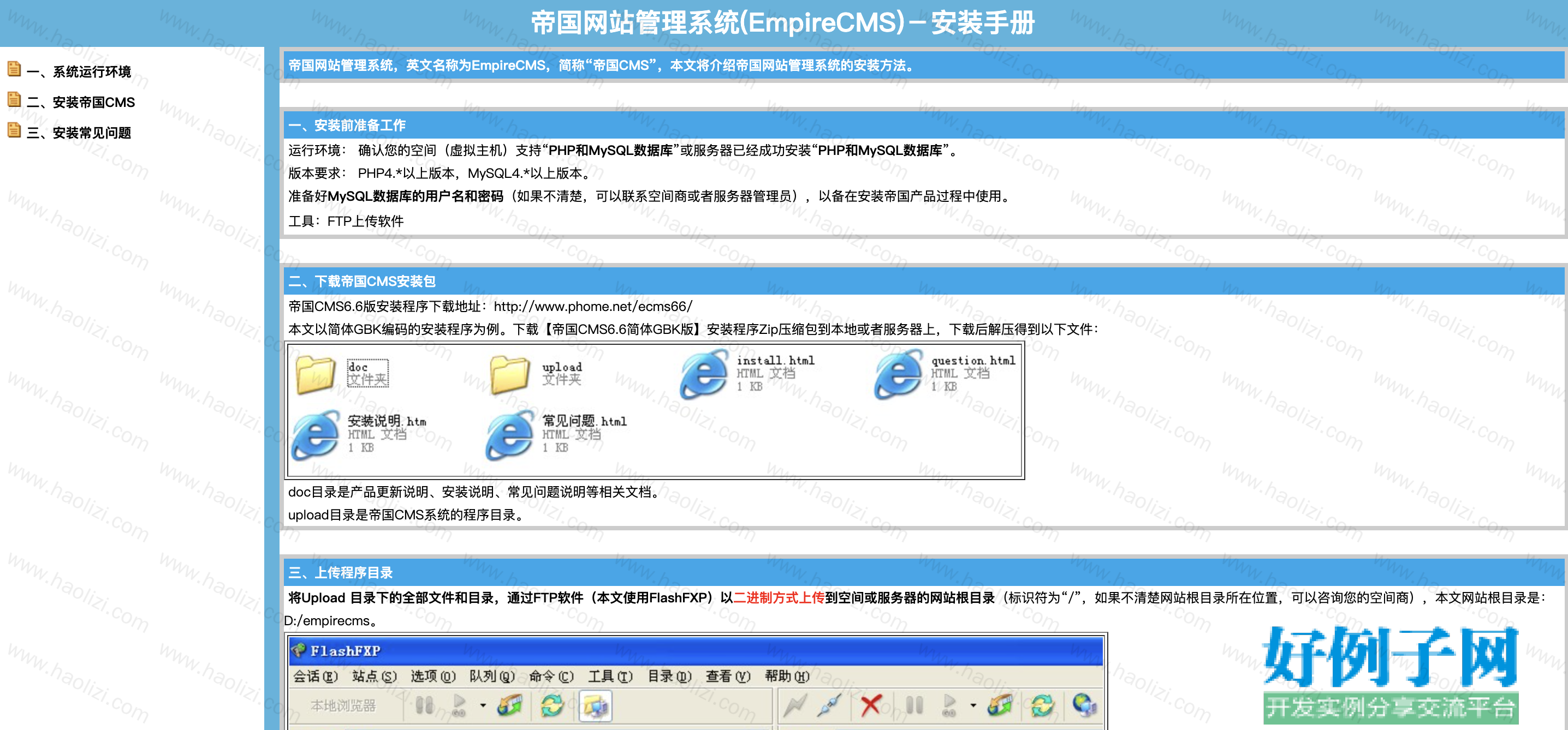Open the 命令(C) menu in FlashFXP

(x=551, y=677)
